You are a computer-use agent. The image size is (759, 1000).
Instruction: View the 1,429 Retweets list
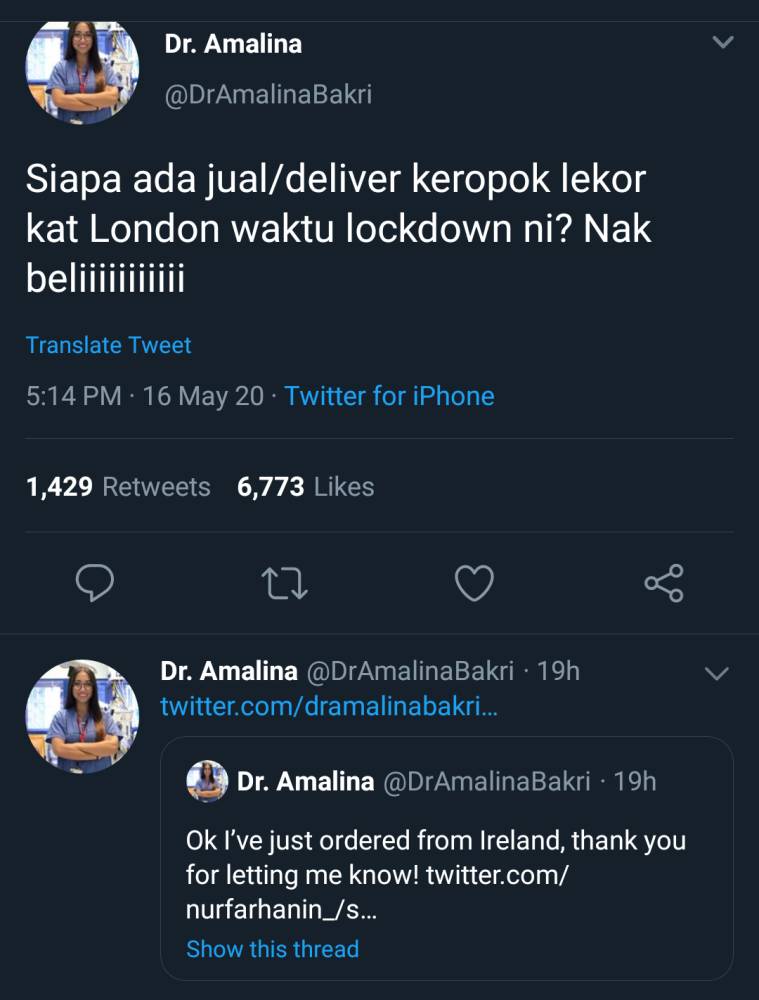(x=118, y=487)
